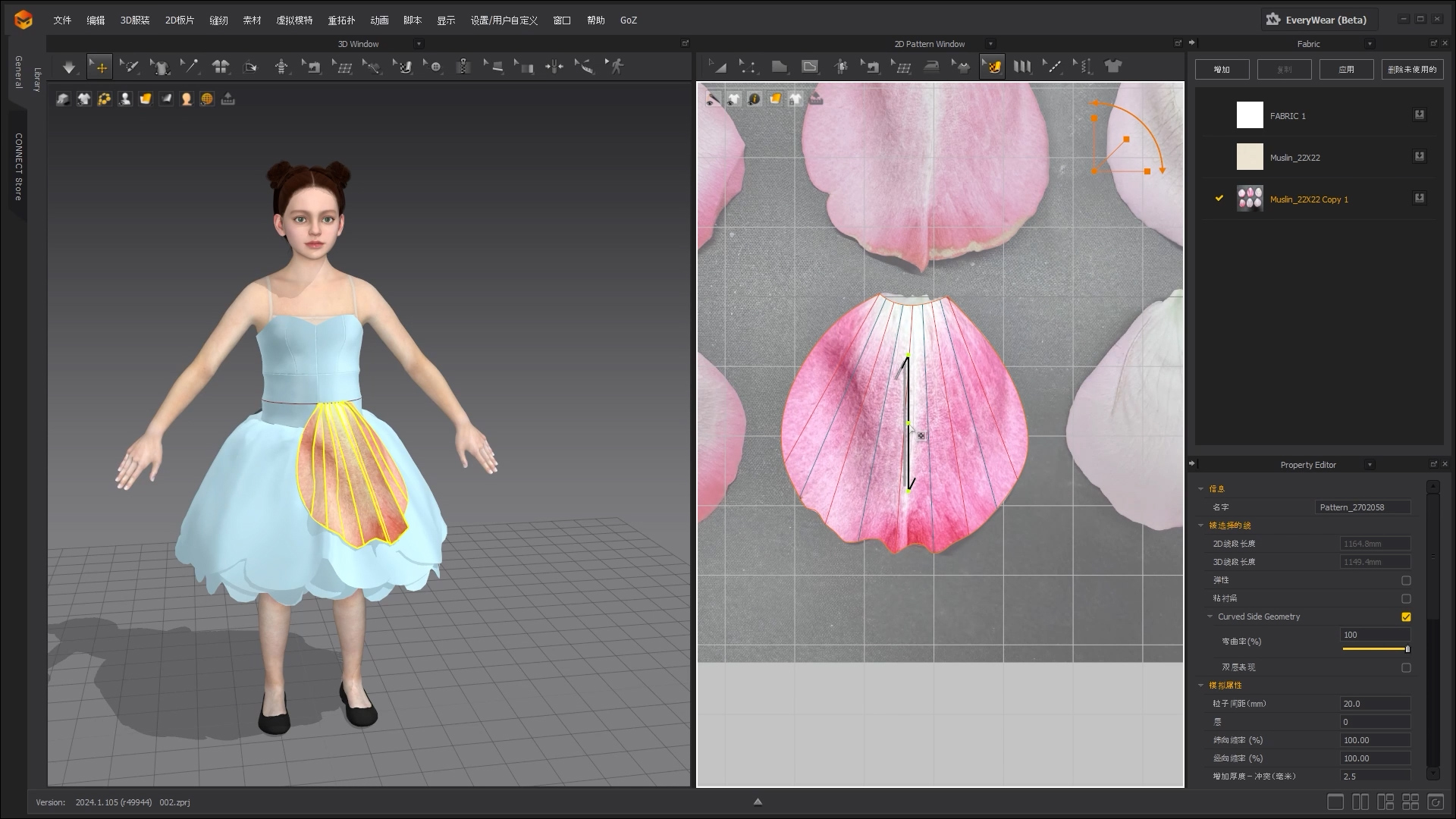Open the Fabric panel dropdown arrow
The height and width of the screenshot is (819, 1456).
(x=1370, y=44)
